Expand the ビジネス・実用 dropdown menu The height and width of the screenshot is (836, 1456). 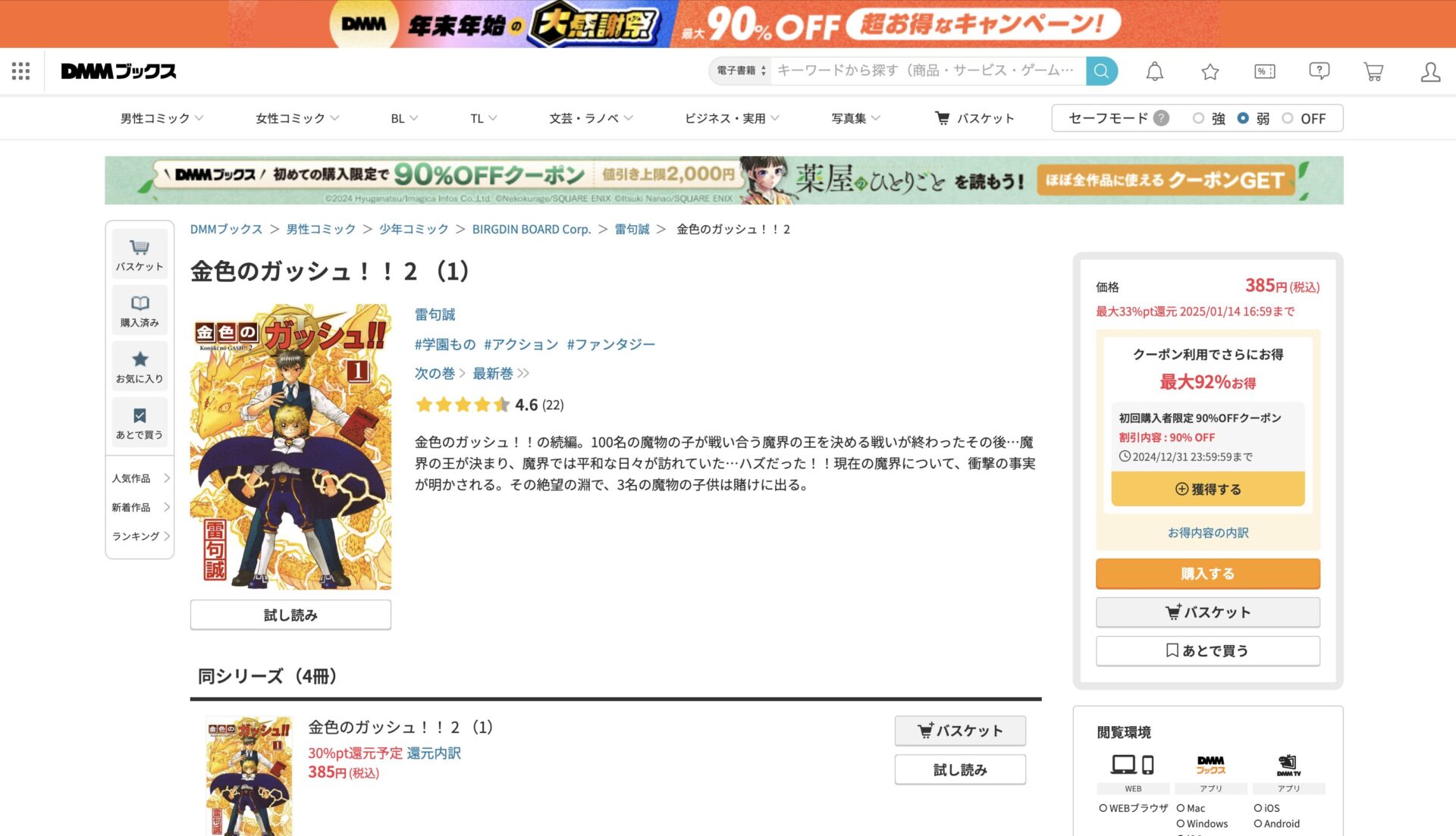point(732,118)
